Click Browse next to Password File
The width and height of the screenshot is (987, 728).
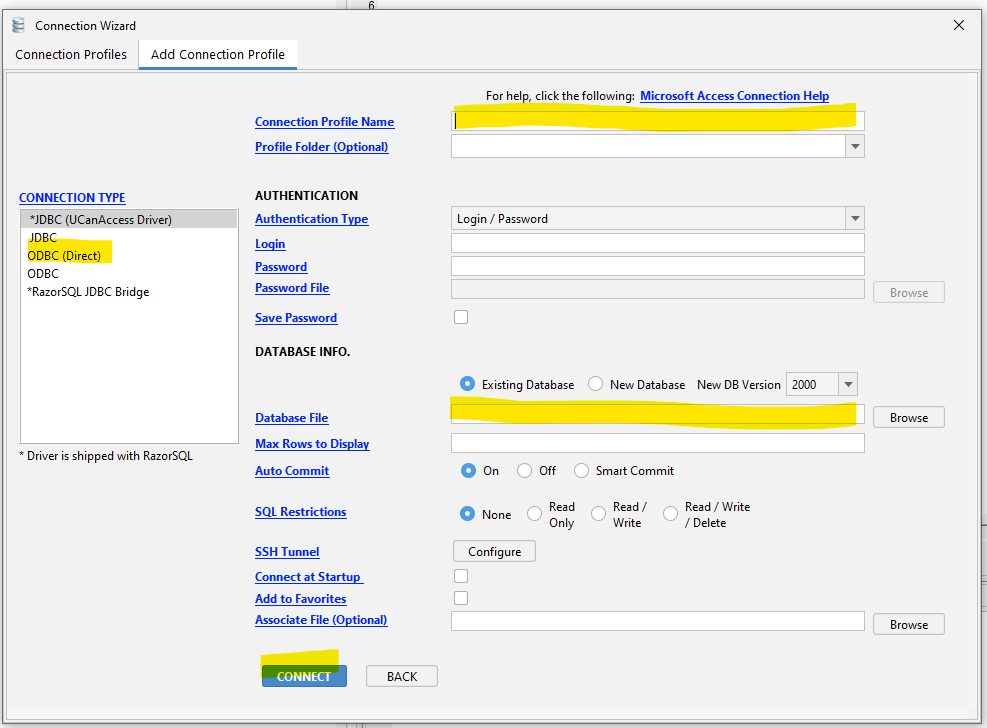[909, 293]
